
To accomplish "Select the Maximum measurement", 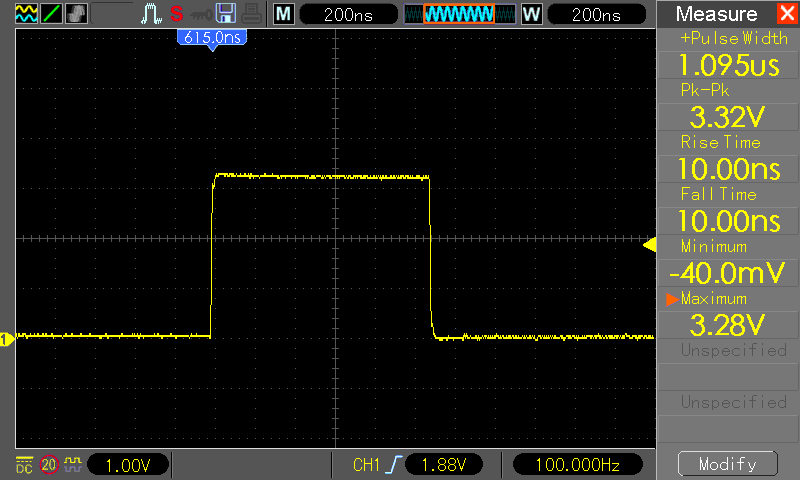I will (714, 298).
